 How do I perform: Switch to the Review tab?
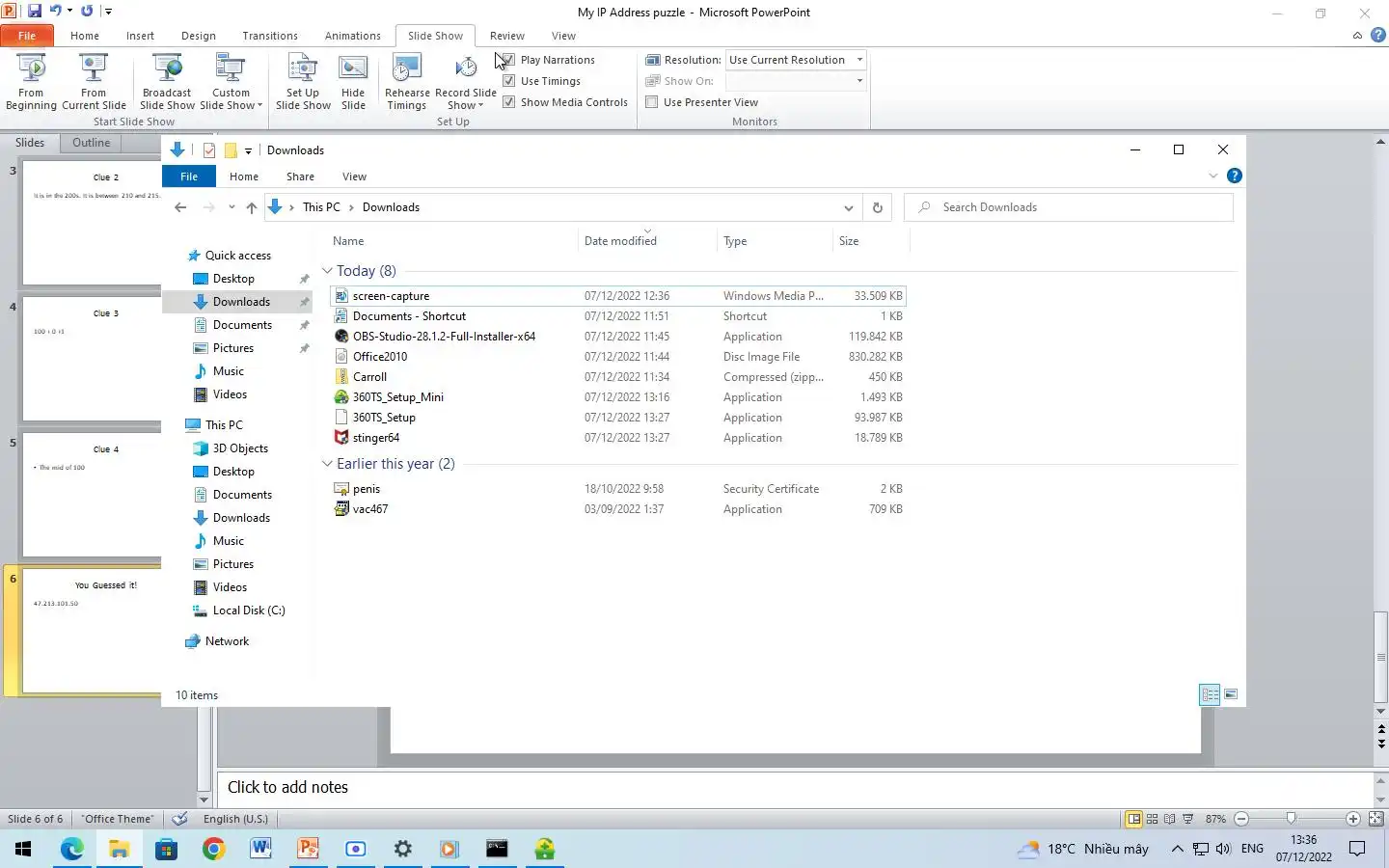[x=506, y=36]
